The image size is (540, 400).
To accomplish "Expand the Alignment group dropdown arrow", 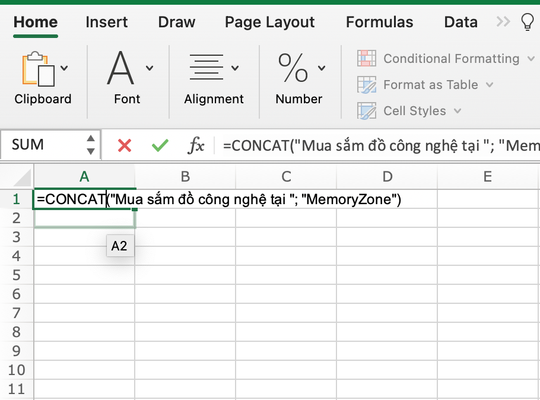I will (235, 68).
